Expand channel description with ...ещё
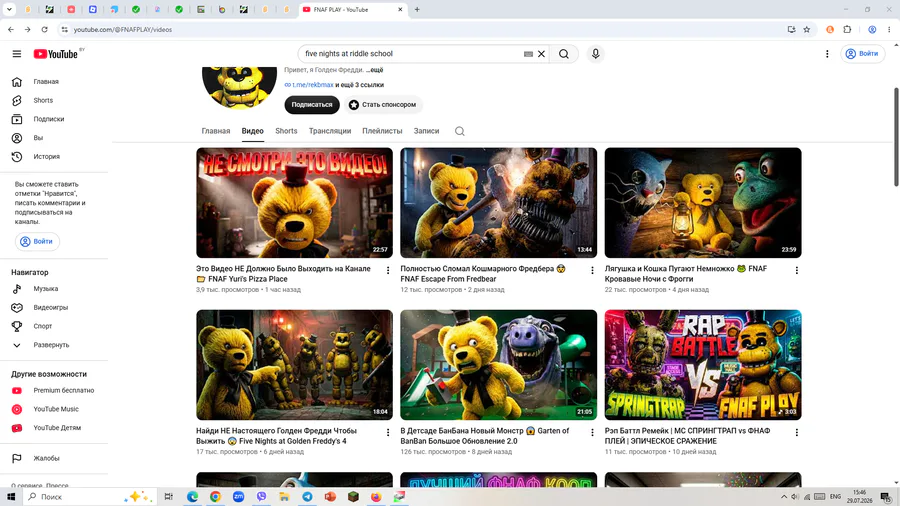Viewport: 900px width, 506px height. click(x=374, y=70)
